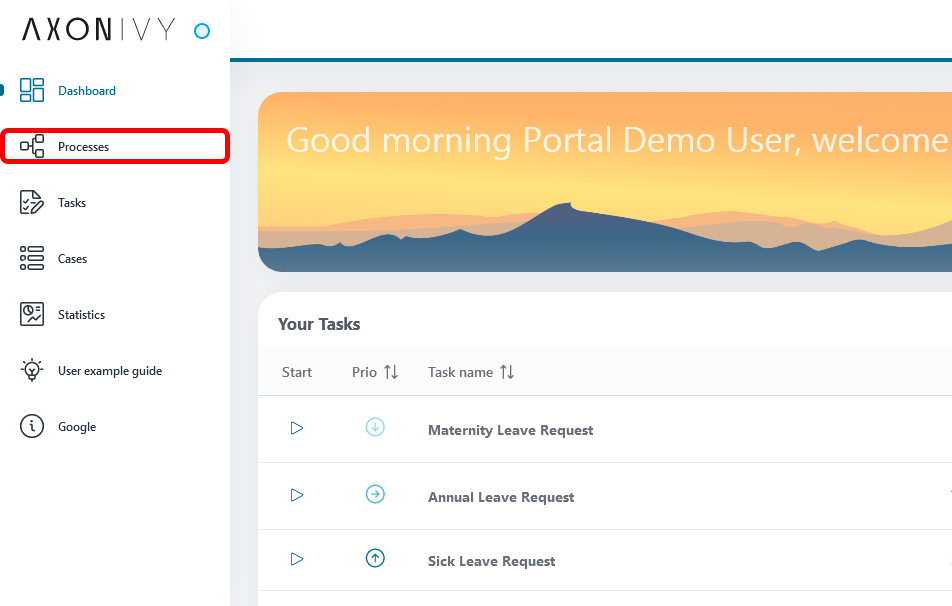Start the Annual Leave Request task

[297, 495]
